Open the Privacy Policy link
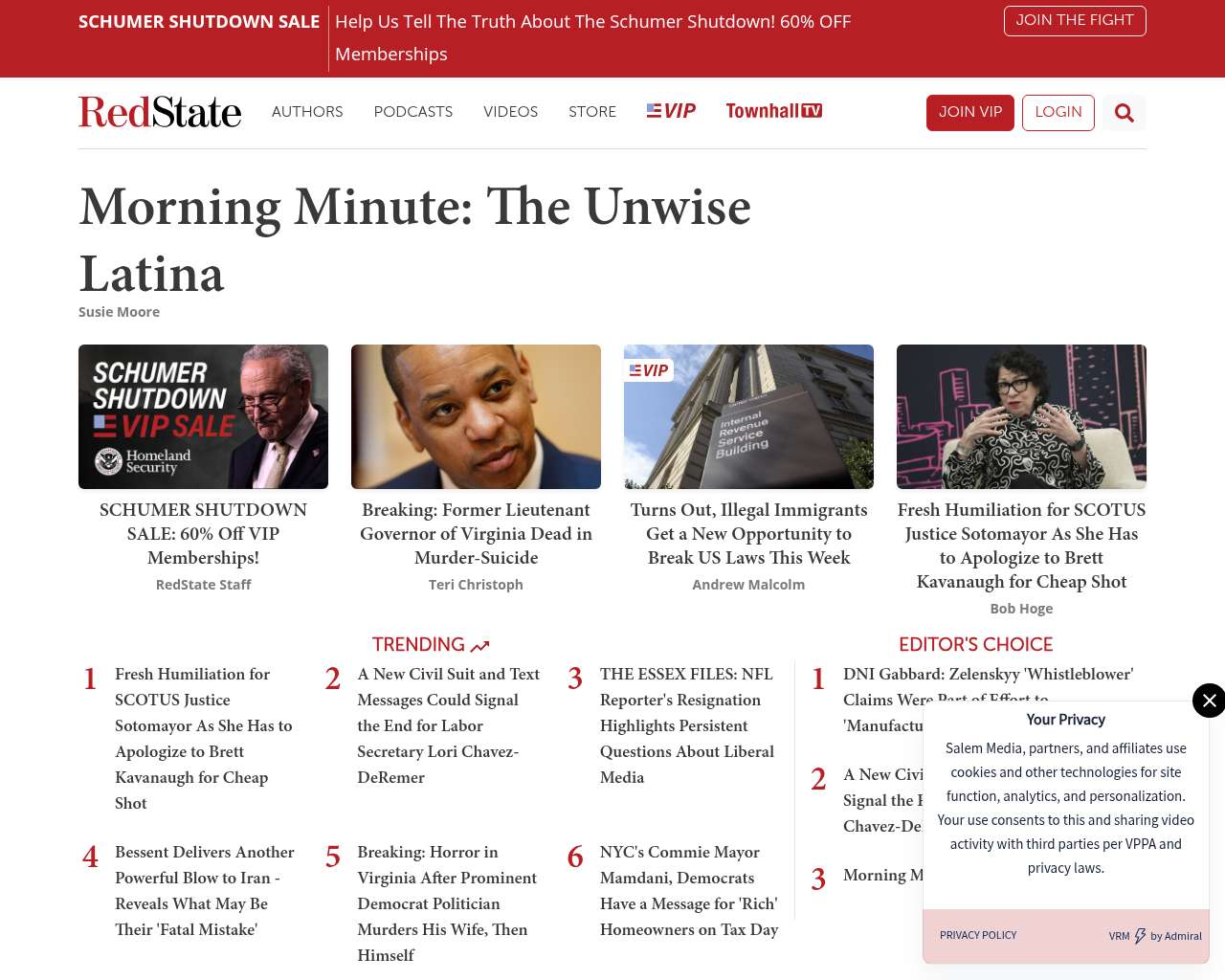Screen dimensions: 1225x980 pos(977,935)
